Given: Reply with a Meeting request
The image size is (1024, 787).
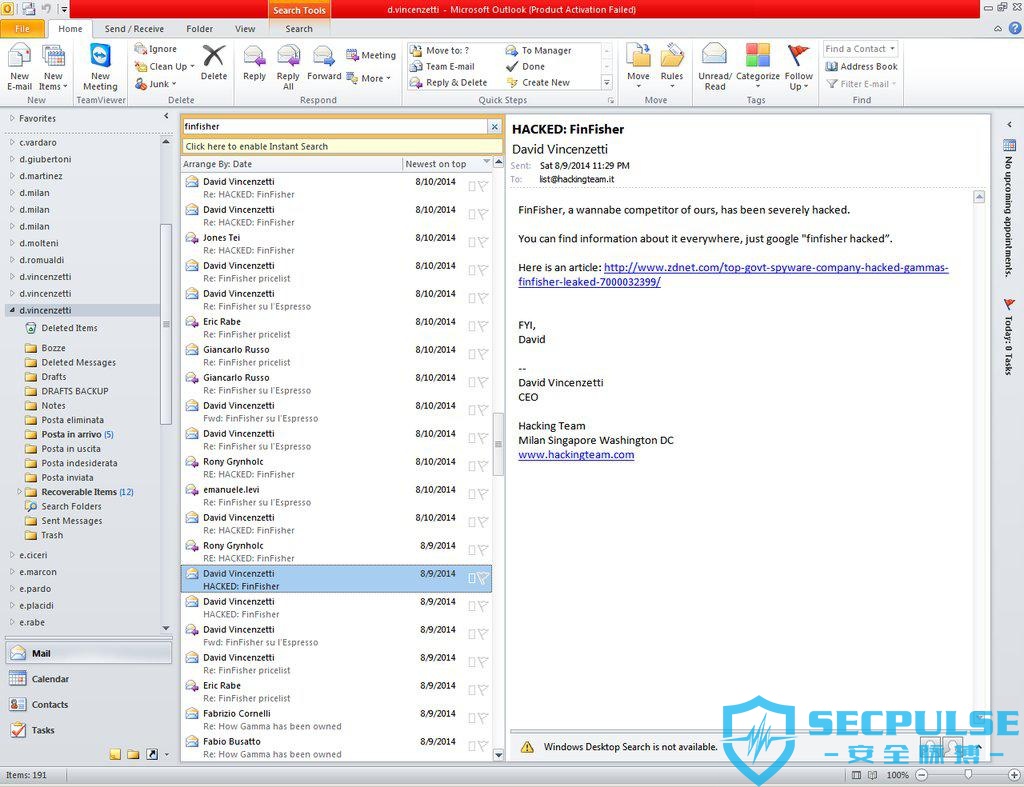Looking at the screenshot, I should pos(371,55).
